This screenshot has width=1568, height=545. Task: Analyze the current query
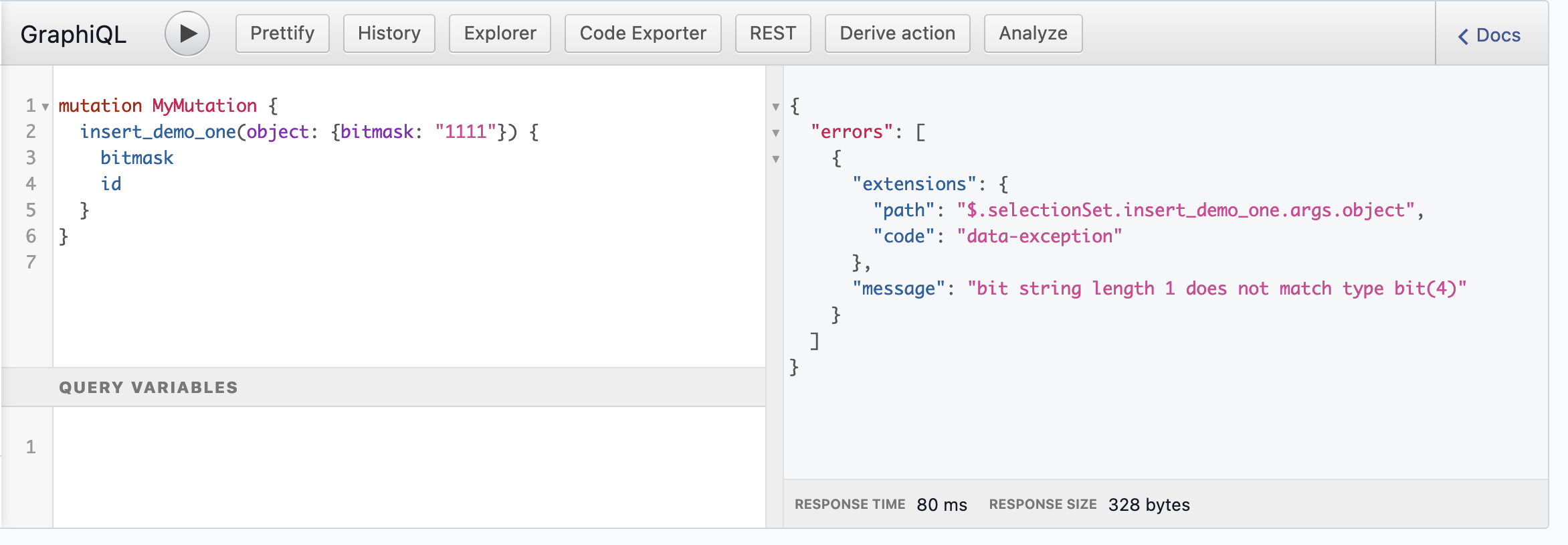pyautogui.click(x=1033, y=33)
